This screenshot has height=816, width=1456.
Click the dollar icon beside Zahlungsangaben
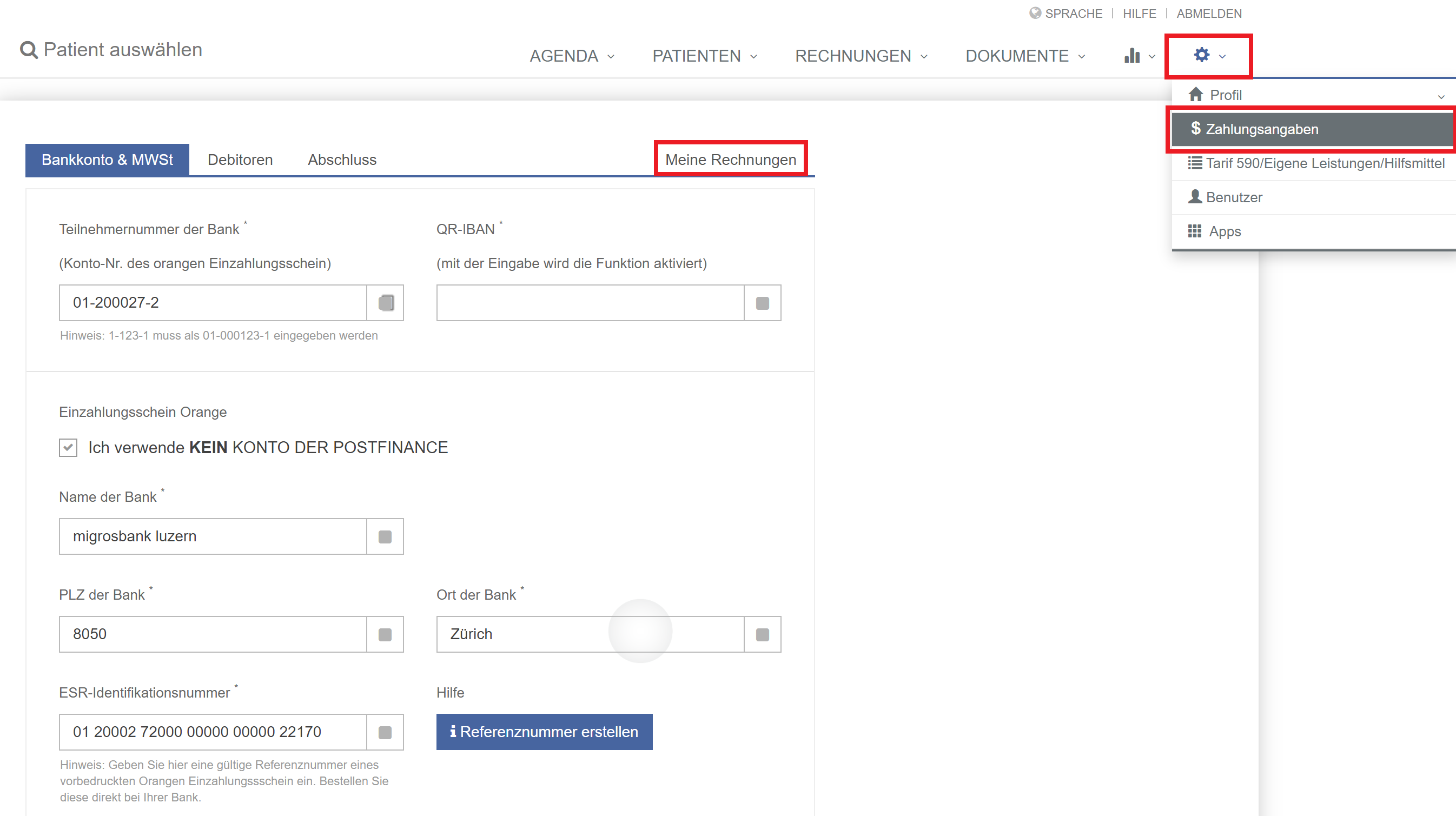[1195, 129]
